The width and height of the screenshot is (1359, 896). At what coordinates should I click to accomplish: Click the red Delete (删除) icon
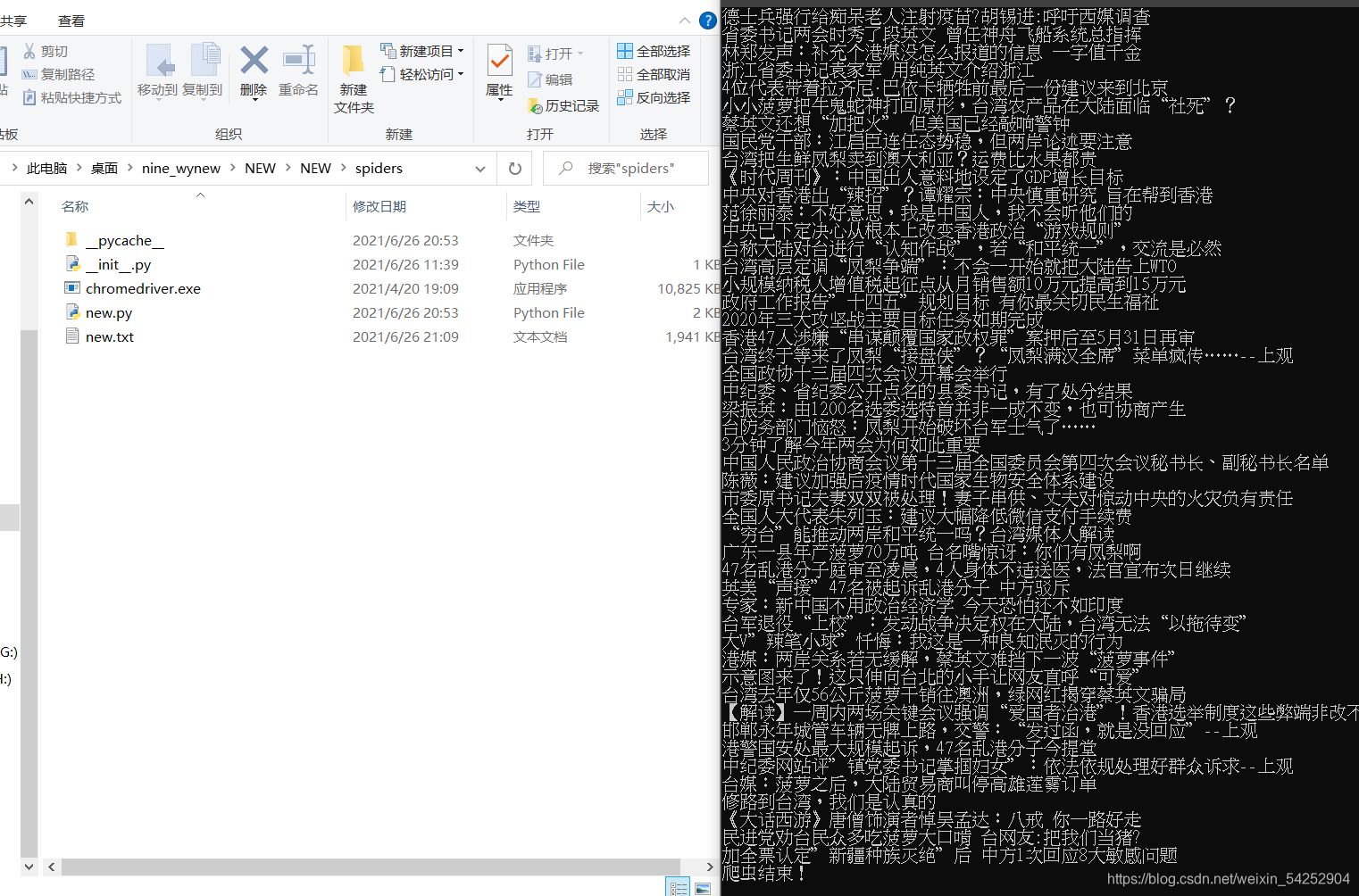click(x=254, y=61)
